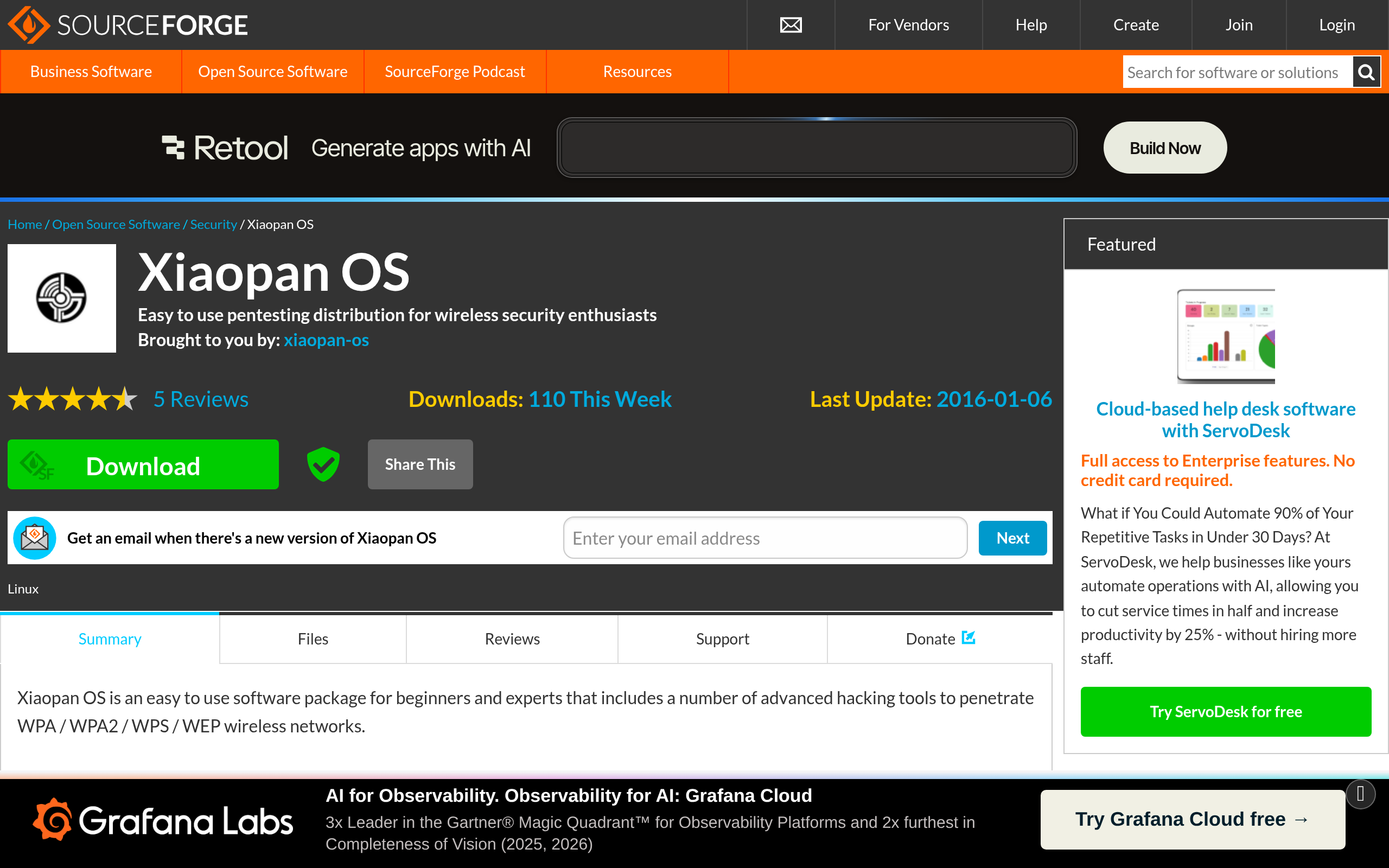
Task: Click the green Download button
Action: point(143,464)
